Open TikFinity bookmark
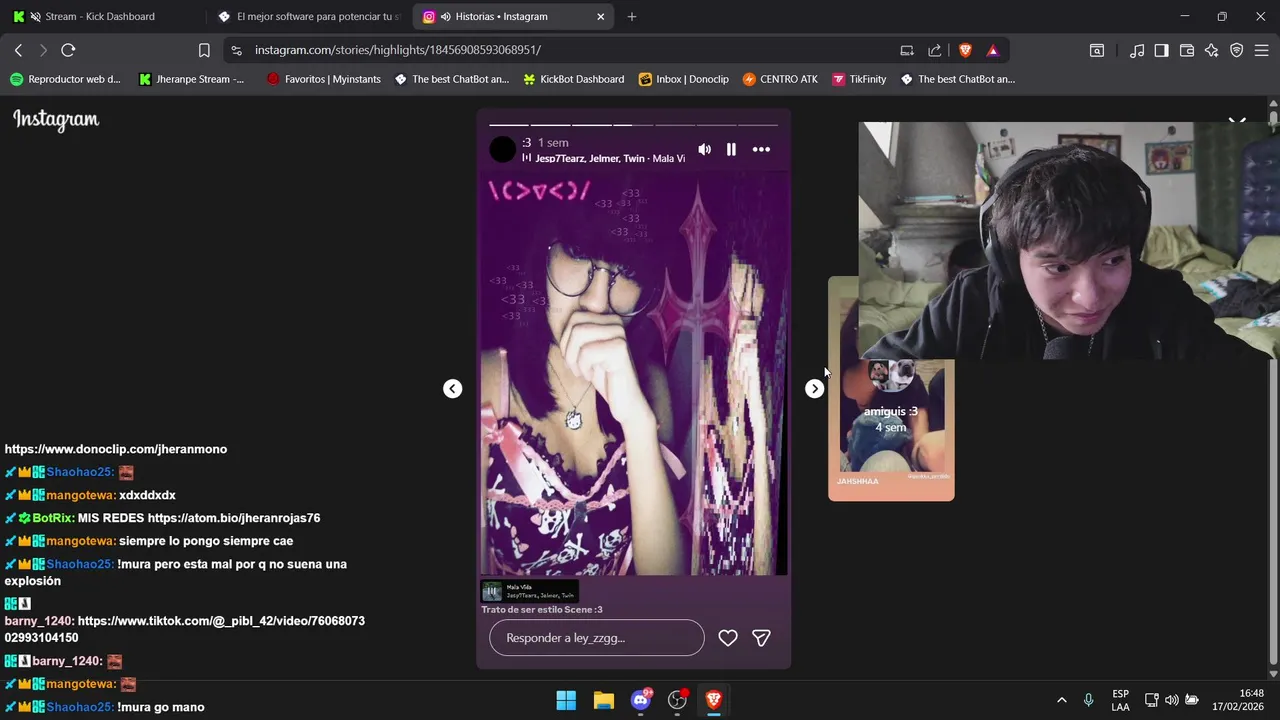The image size is (1280, 720). (x=858, y=79)
